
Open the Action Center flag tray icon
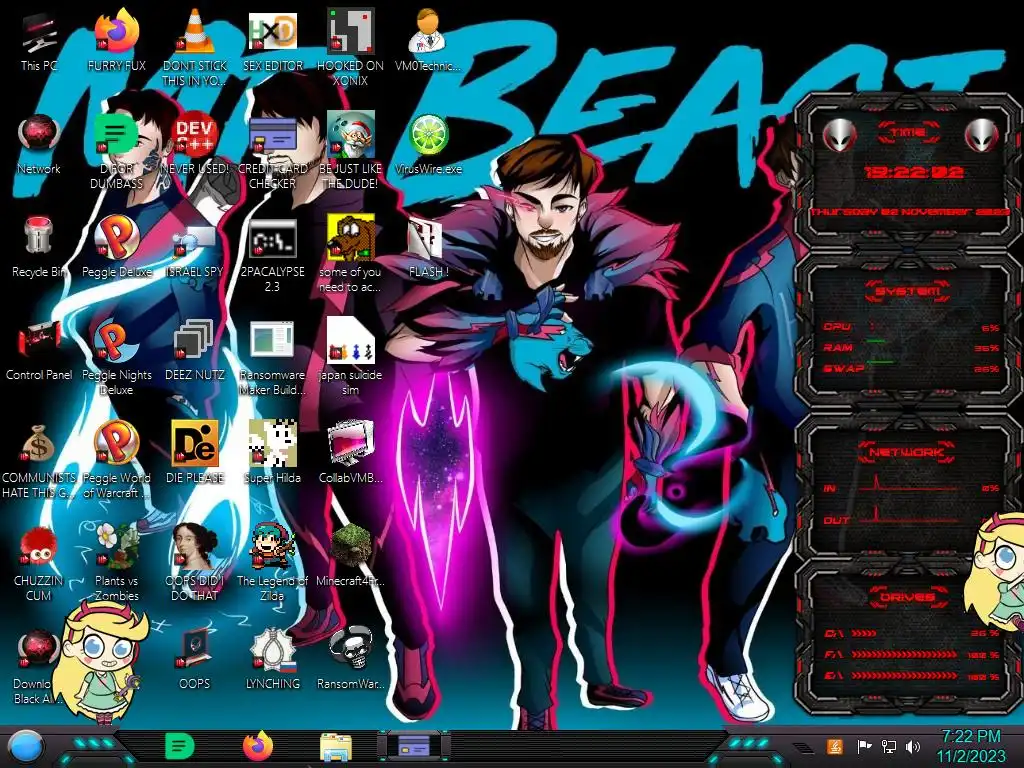pos(864,746)
